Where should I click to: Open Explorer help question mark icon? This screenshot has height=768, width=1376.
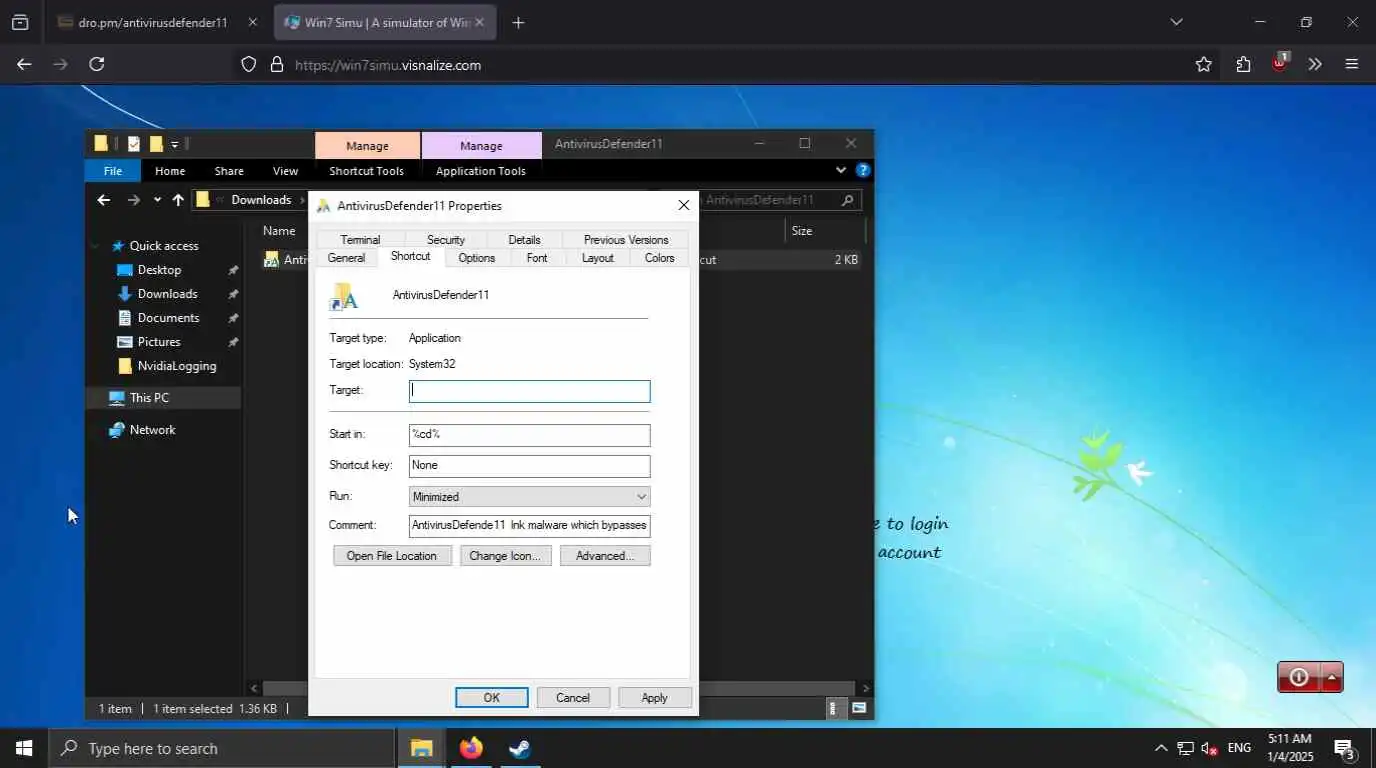(863, 170)
